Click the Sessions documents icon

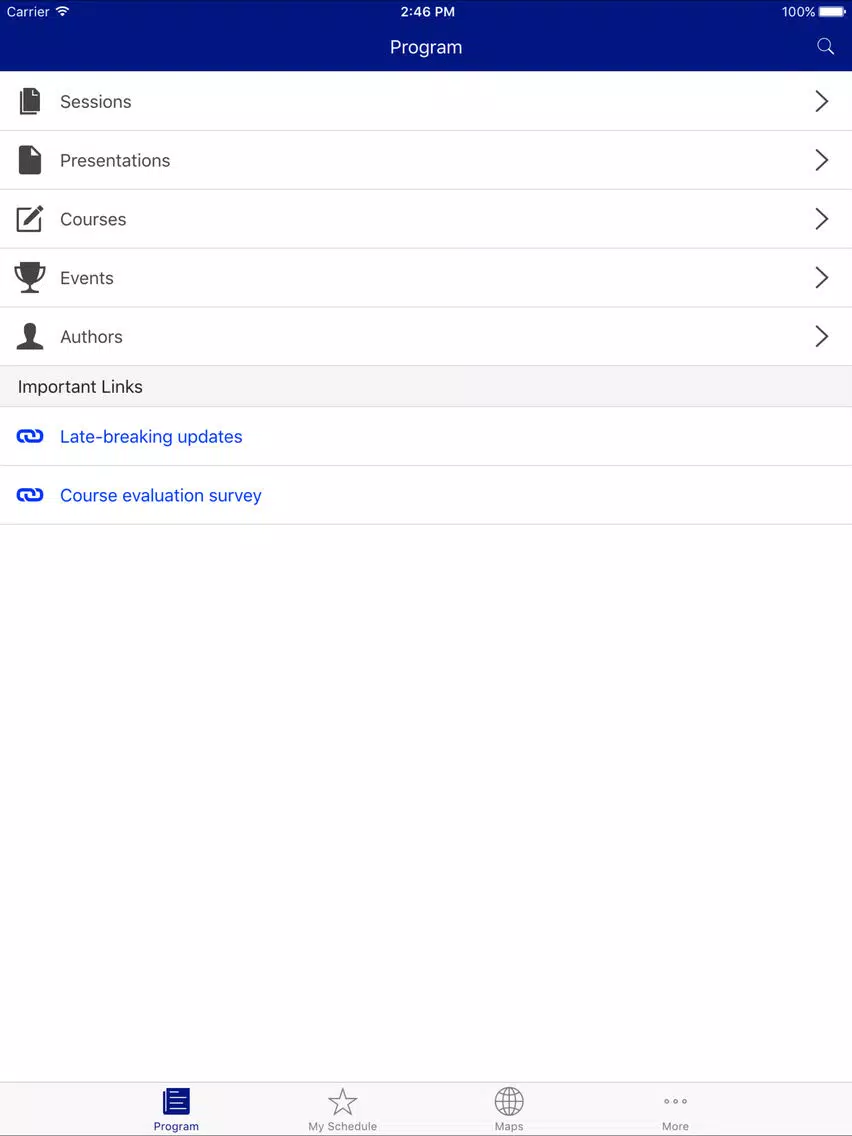point(30,101)
